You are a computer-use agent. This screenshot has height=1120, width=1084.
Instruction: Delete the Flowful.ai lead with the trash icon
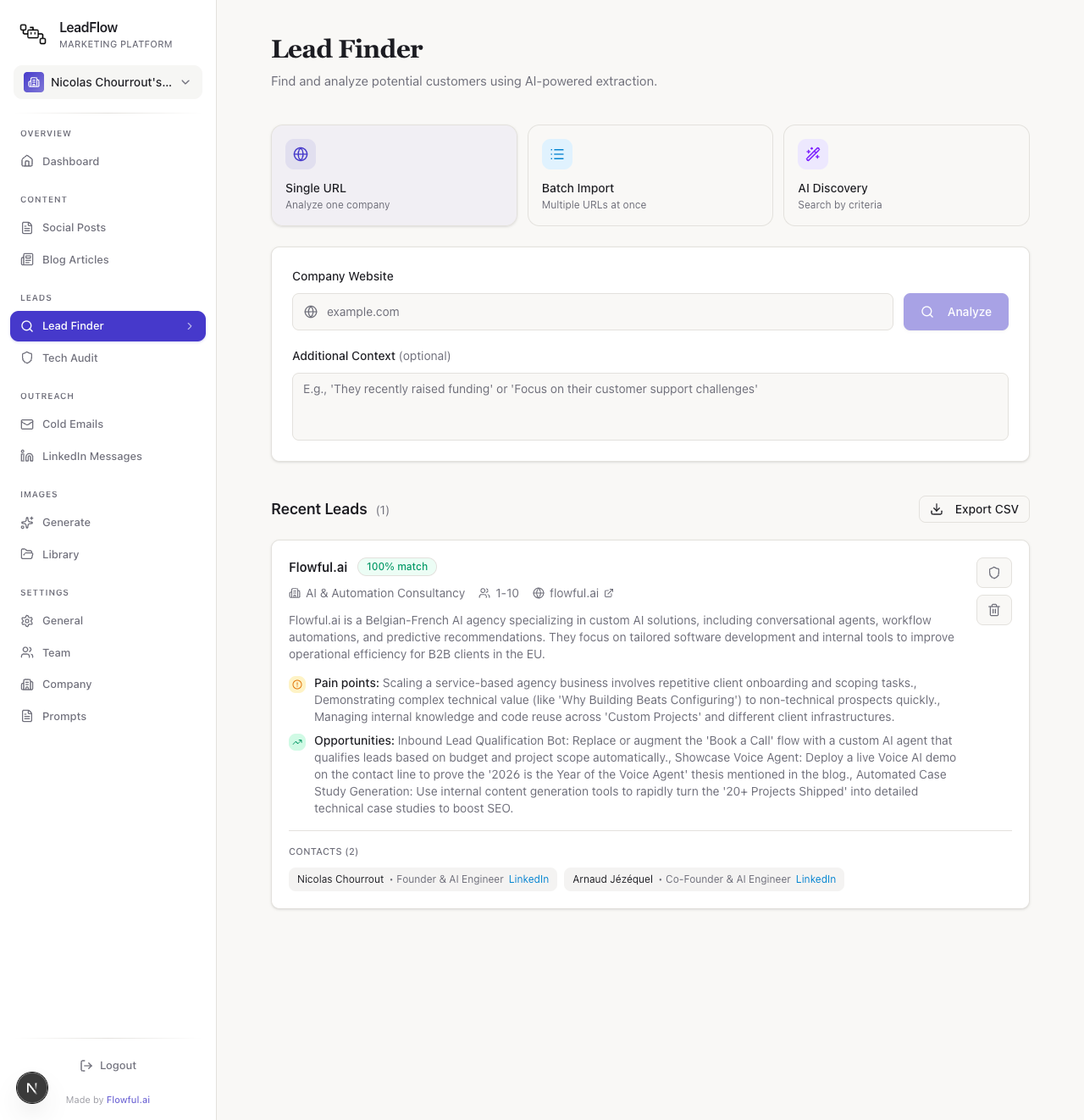pos(993,610)
